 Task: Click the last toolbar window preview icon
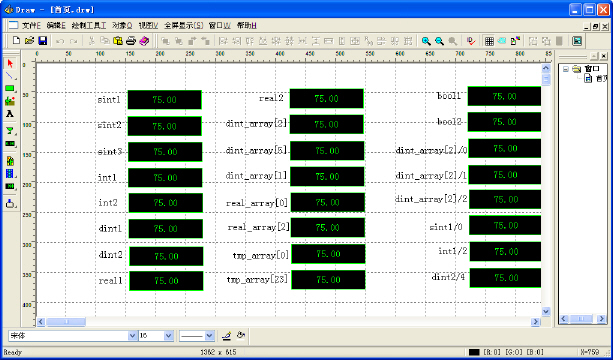577,41
